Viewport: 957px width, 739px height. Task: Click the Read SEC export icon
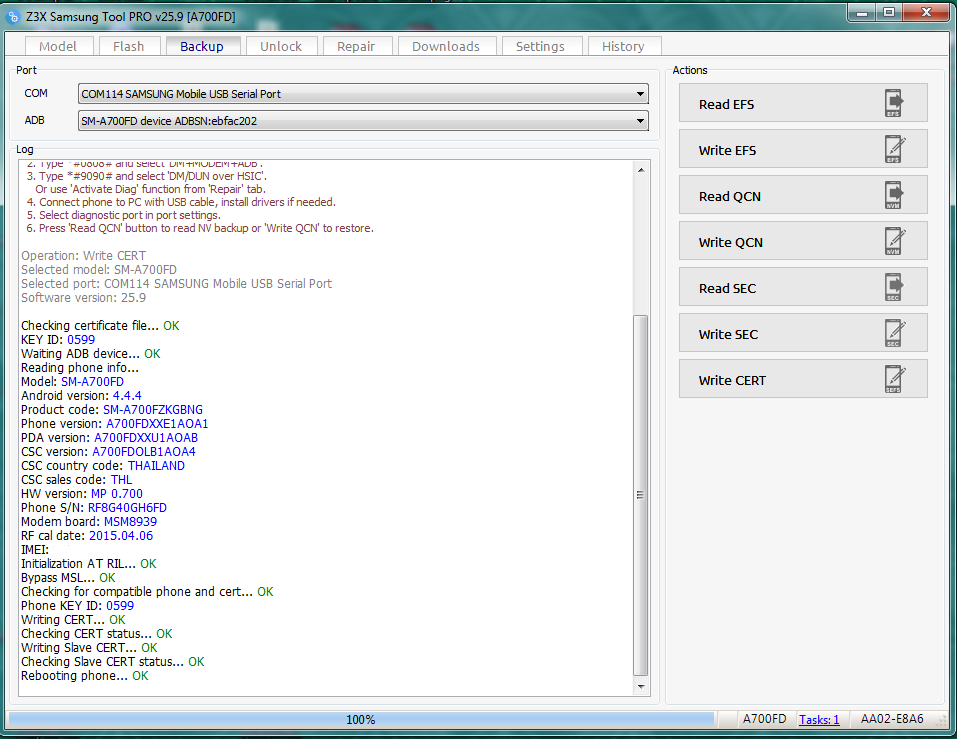[x=894, y=287]
